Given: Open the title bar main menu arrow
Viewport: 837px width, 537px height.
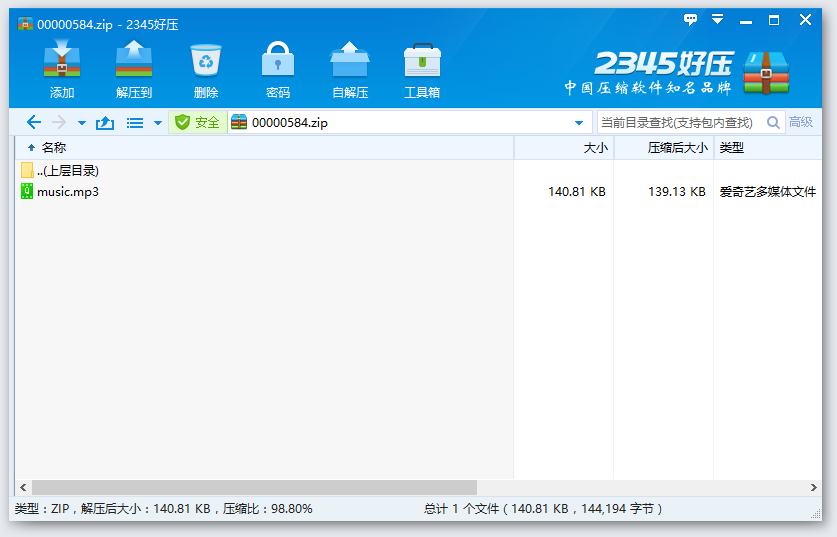Looking at the screenshot, I should pos(717,20).
